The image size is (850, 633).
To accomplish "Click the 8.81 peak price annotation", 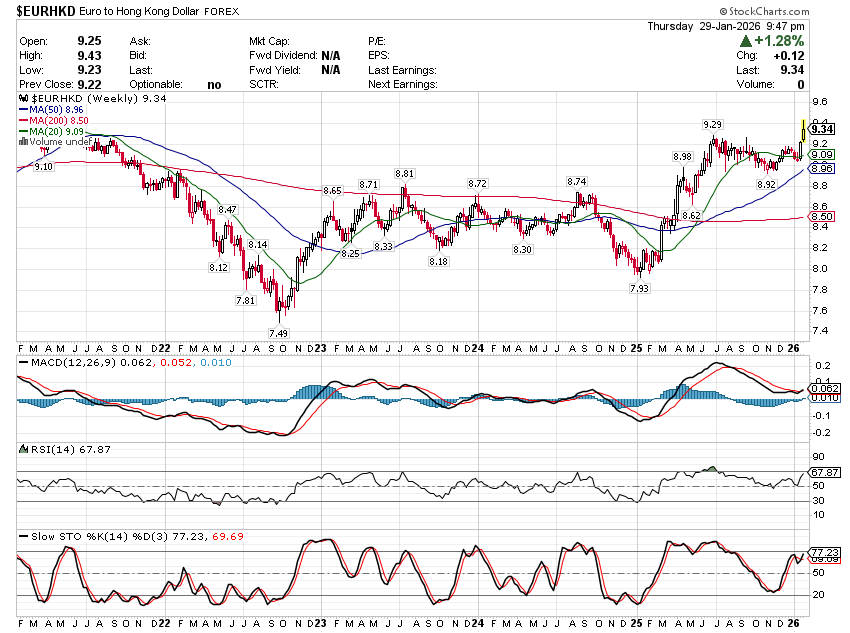I will point(405,173).
